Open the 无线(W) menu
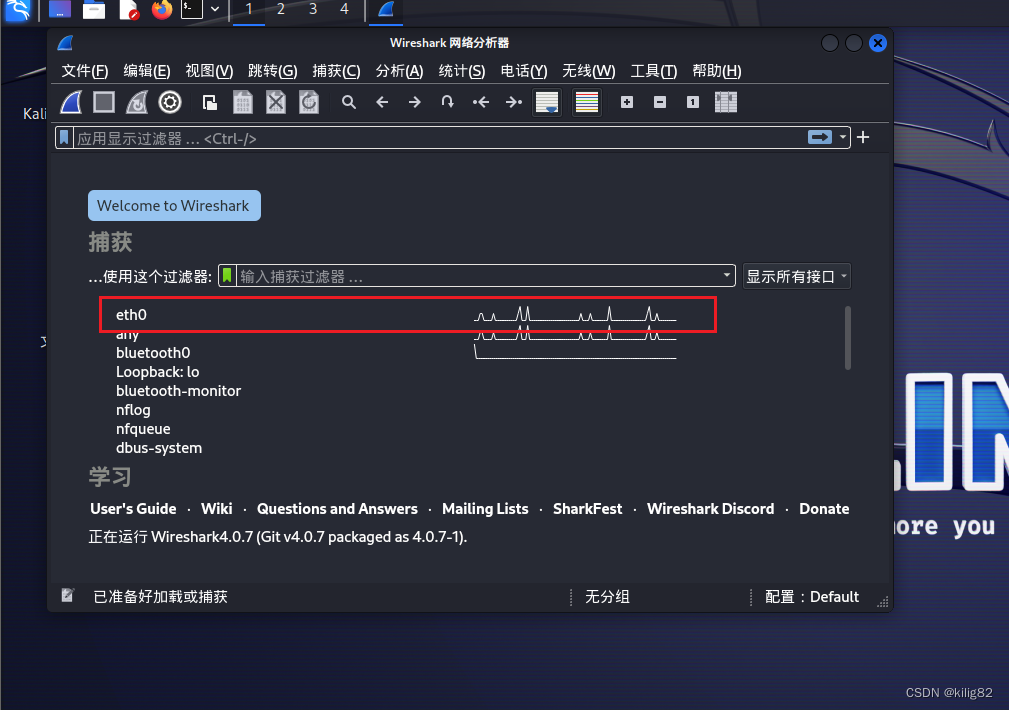Viewport: 1009px width, 710px height. click(x=589, y=71)
